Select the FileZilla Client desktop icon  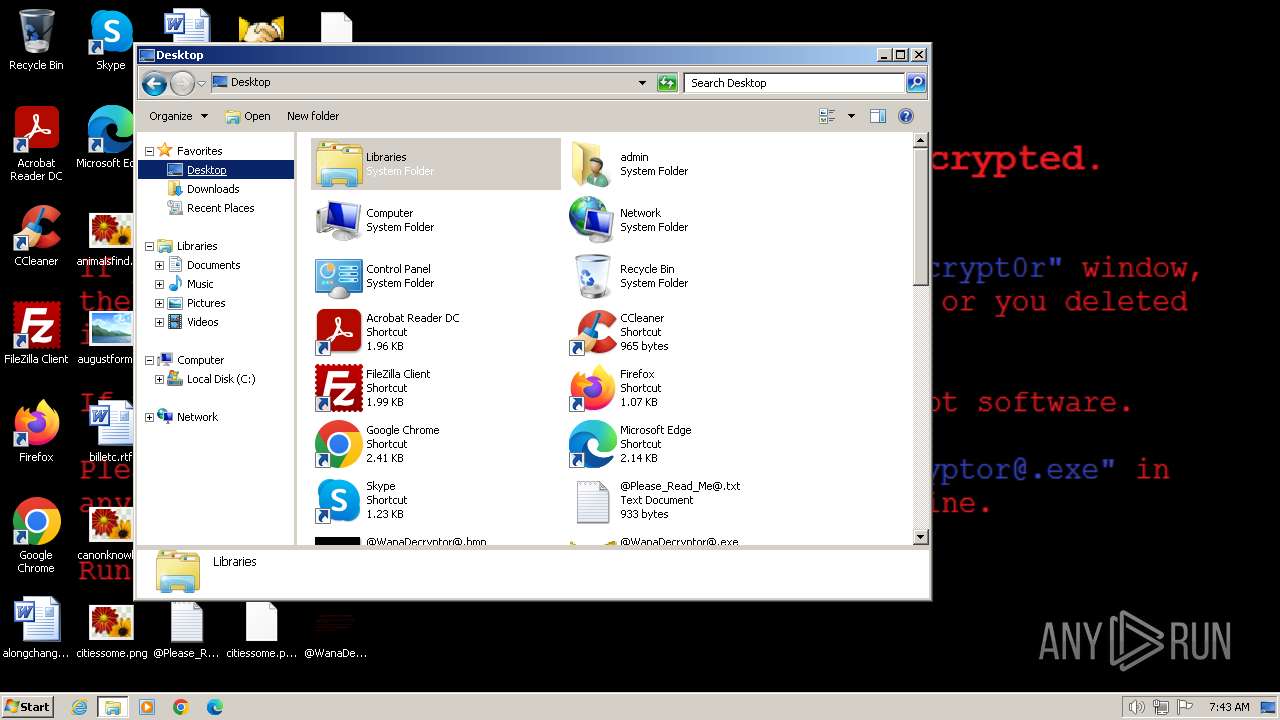[x=36, y=334]
